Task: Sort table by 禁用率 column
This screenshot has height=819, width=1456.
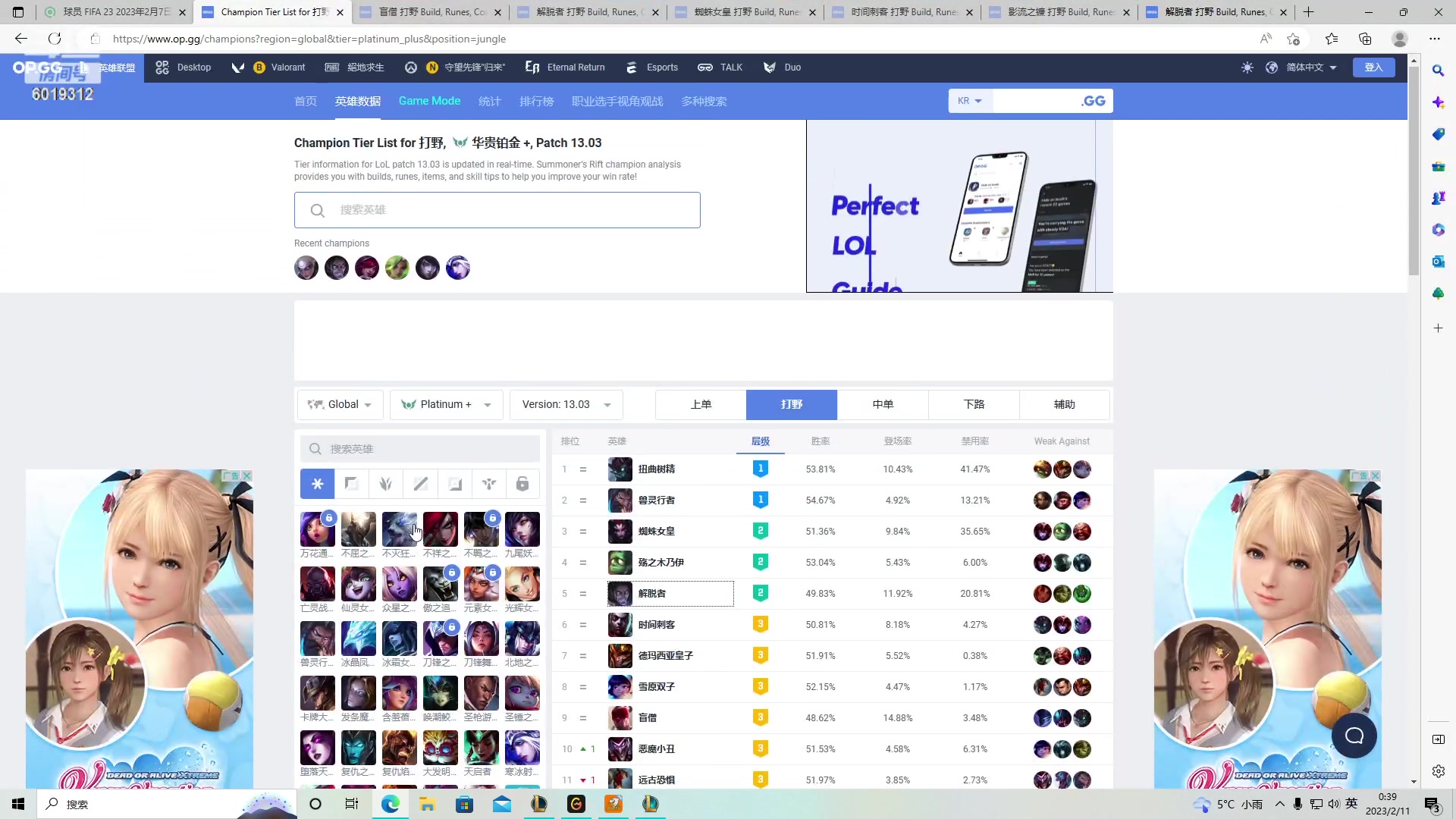Action: pyautogui.click(x=975, y=441)
